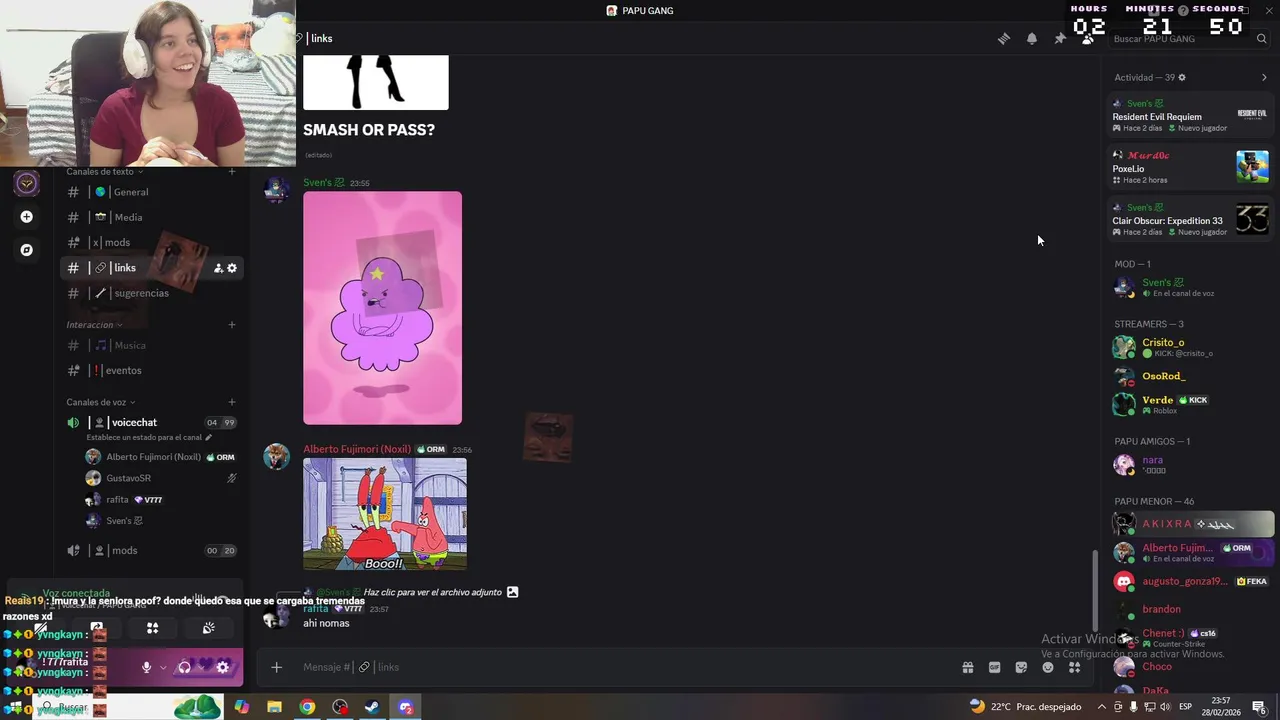
Task: Open microphone input options arrow
Action: pos(163,667)
